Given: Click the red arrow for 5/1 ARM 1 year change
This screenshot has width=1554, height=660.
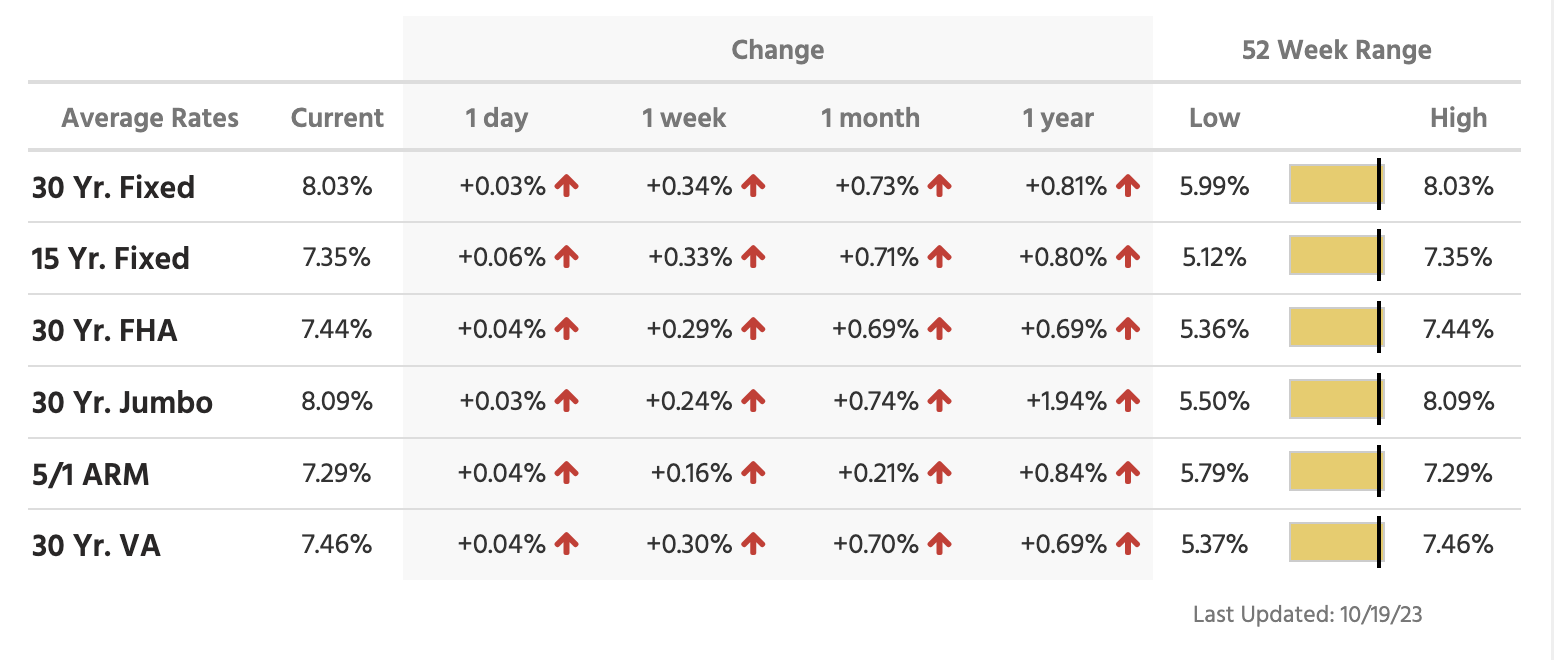Looking at the screenshot, I should point(1128,473).
